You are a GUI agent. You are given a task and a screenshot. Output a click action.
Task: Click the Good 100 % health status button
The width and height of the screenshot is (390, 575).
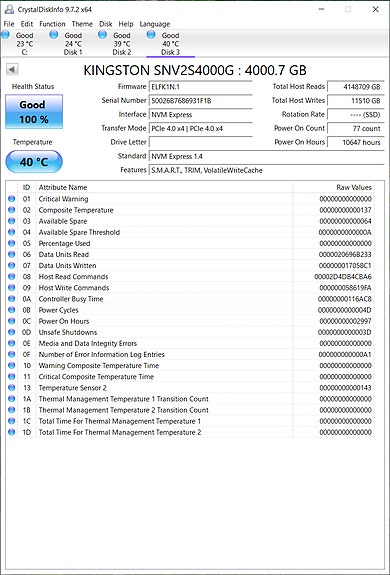pos(34,111)
